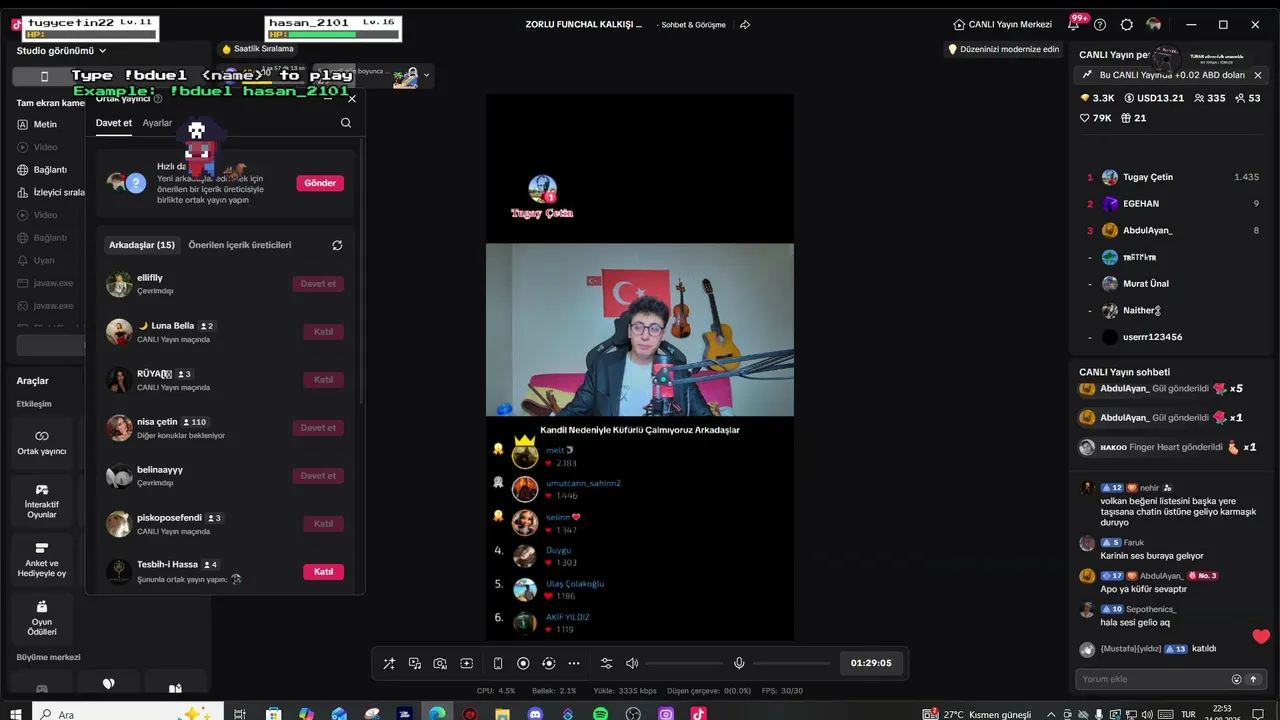
Task: Adjust the speaker volume slider
Action: pos(682,663)
